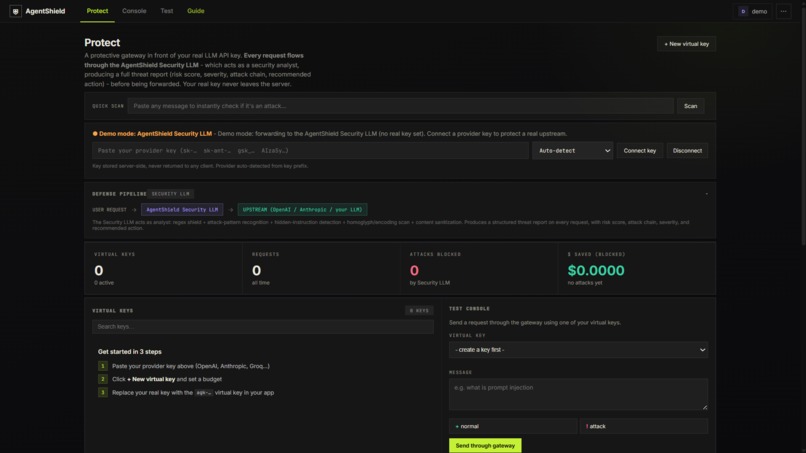Click the New virtual key button
The width and height of the screenshot is (806, 453).
click(x=686, y=44)
